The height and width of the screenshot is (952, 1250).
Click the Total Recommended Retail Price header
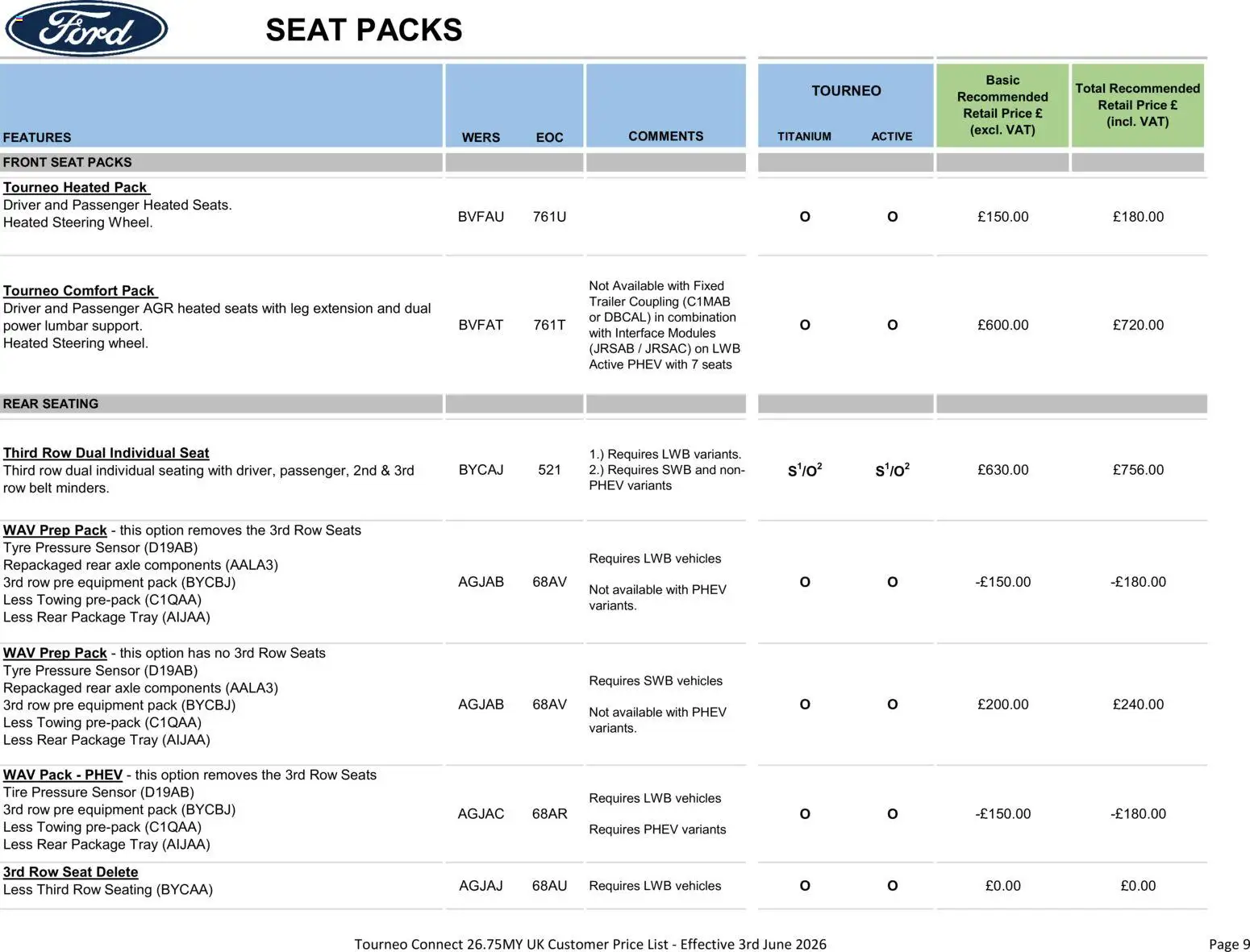tap(1137, 105)
